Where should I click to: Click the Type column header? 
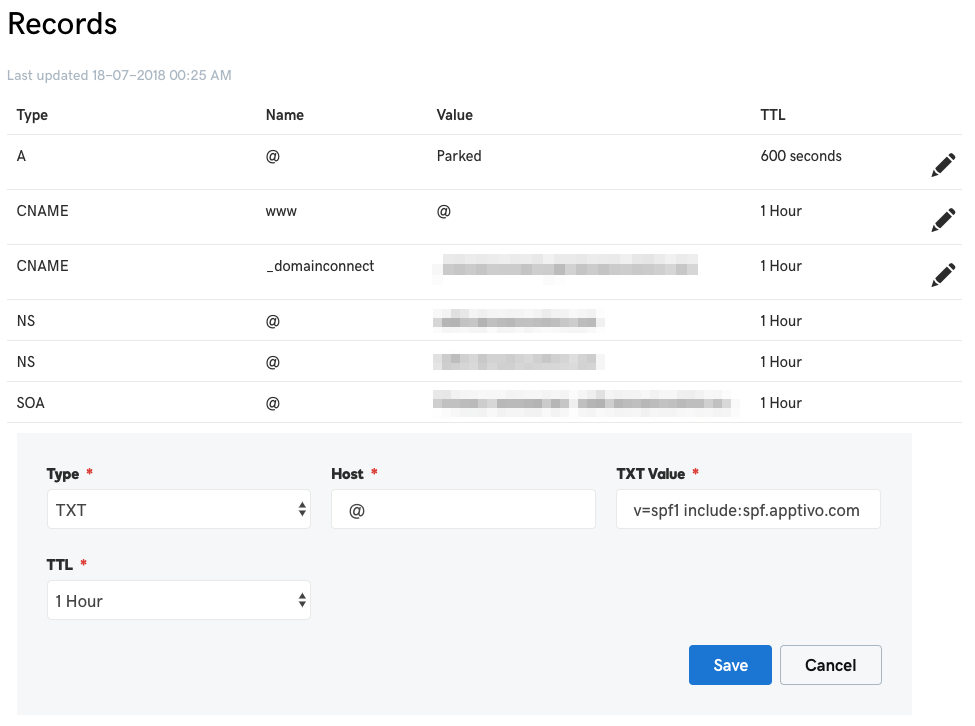coord(32,115)
